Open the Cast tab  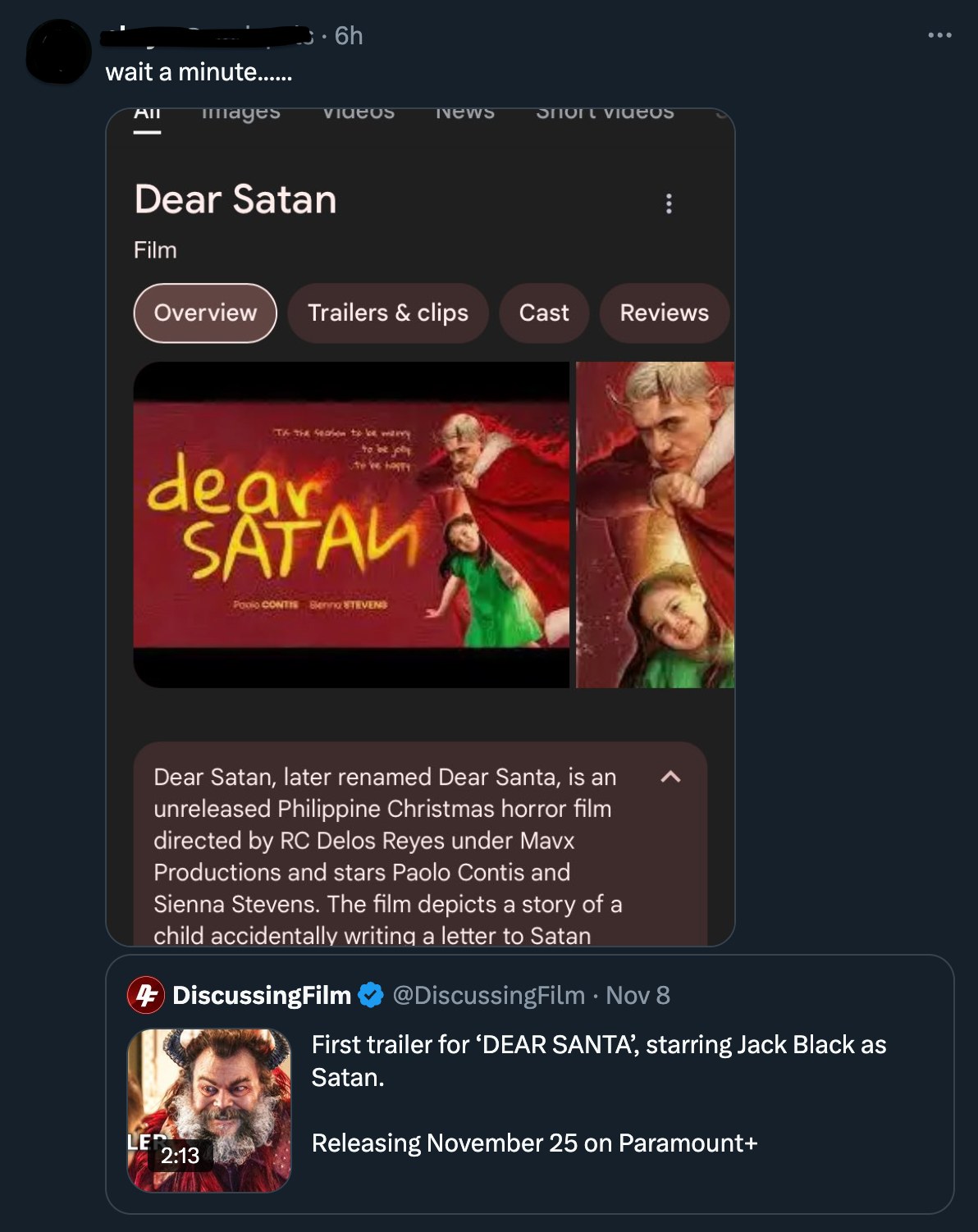544,313
